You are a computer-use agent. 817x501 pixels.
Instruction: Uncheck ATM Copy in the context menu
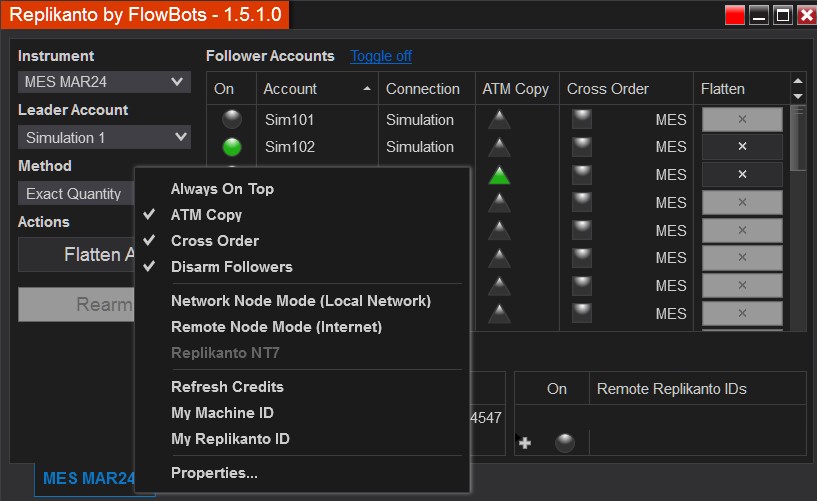click(206, 214)
